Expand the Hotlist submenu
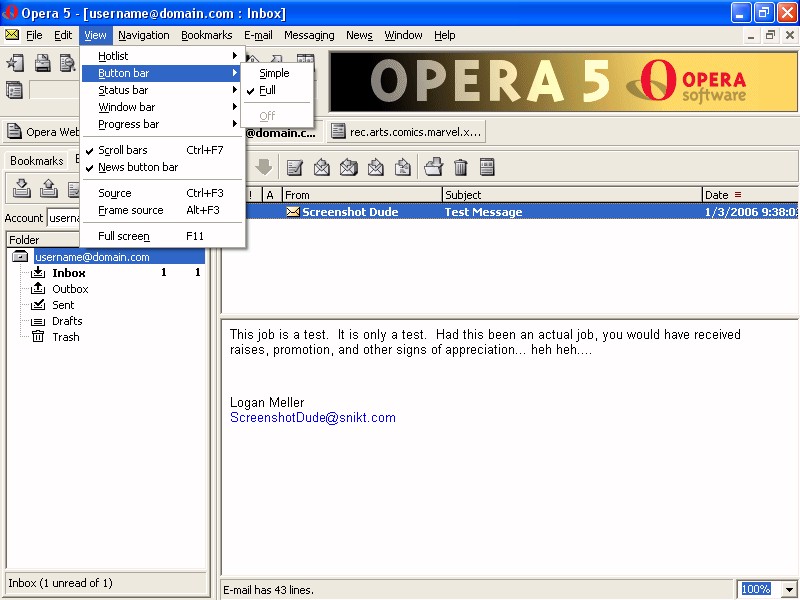This screenshot has height=600, width=800. pyautogui.click(x=163, y=56)
